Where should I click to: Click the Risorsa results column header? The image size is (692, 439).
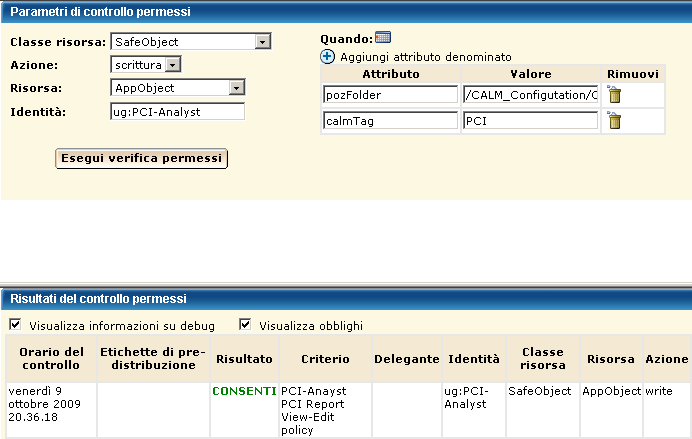(x=611, y=359)
